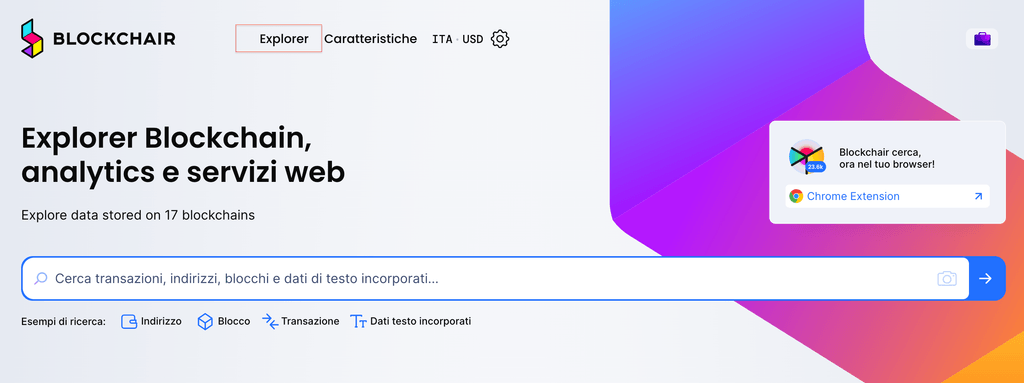The image size is (1024, 383).
Task: Open the purple briefcase portfolio icon
Action: (982, 39)
